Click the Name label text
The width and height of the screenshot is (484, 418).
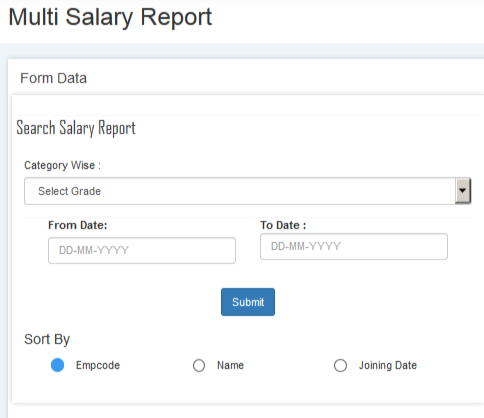coord(230,365)
